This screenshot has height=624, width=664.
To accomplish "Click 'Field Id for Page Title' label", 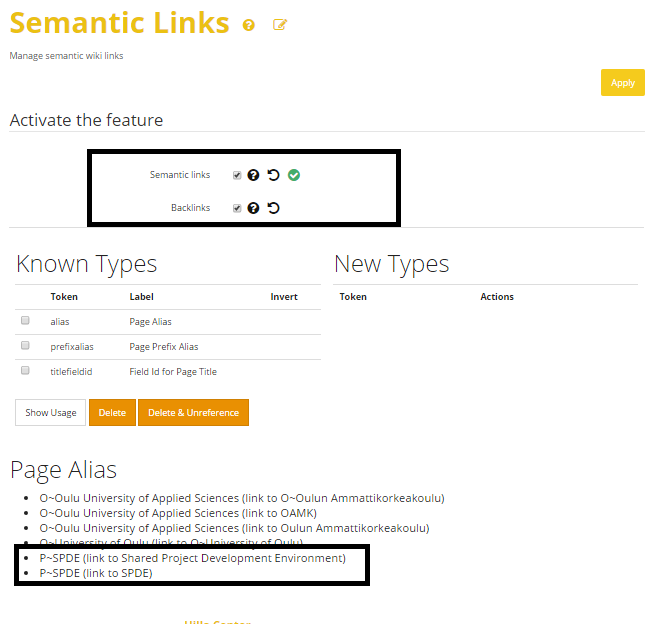I will [173, 372].
